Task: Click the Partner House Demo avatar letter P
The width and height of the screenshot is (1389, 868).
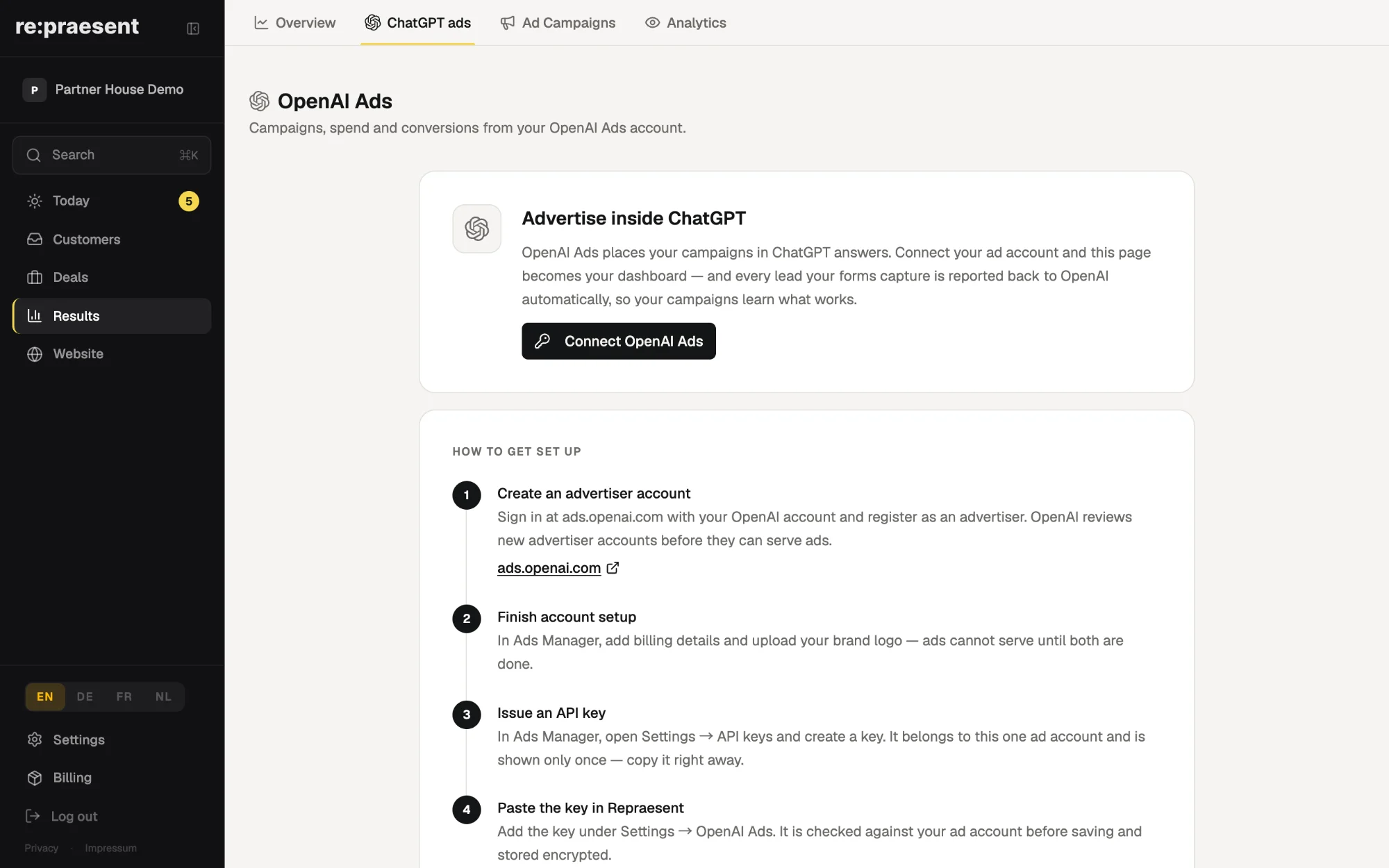Action: pos(35,90)
